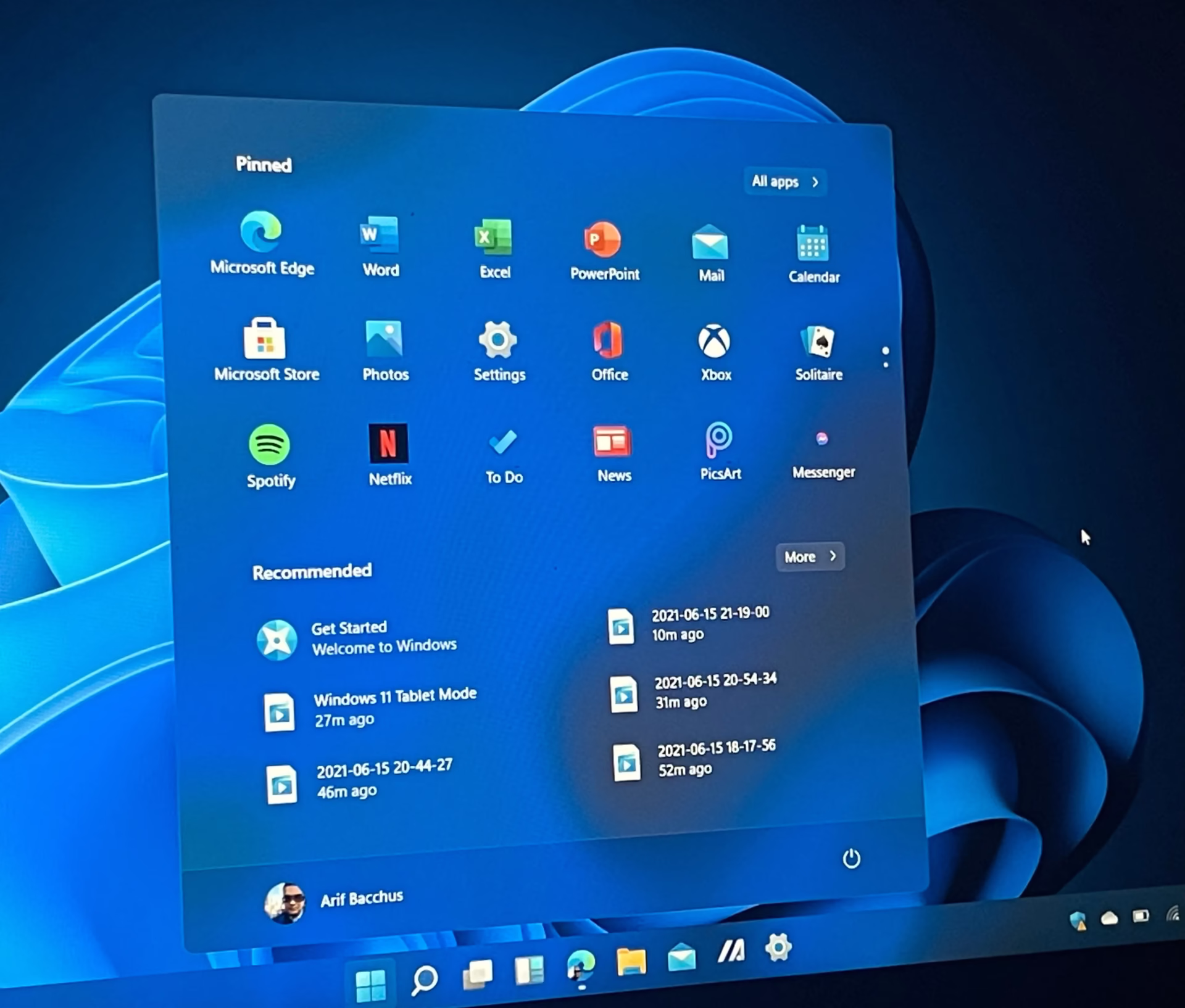
Task: Open the To Do app
Action: (502, 442)
